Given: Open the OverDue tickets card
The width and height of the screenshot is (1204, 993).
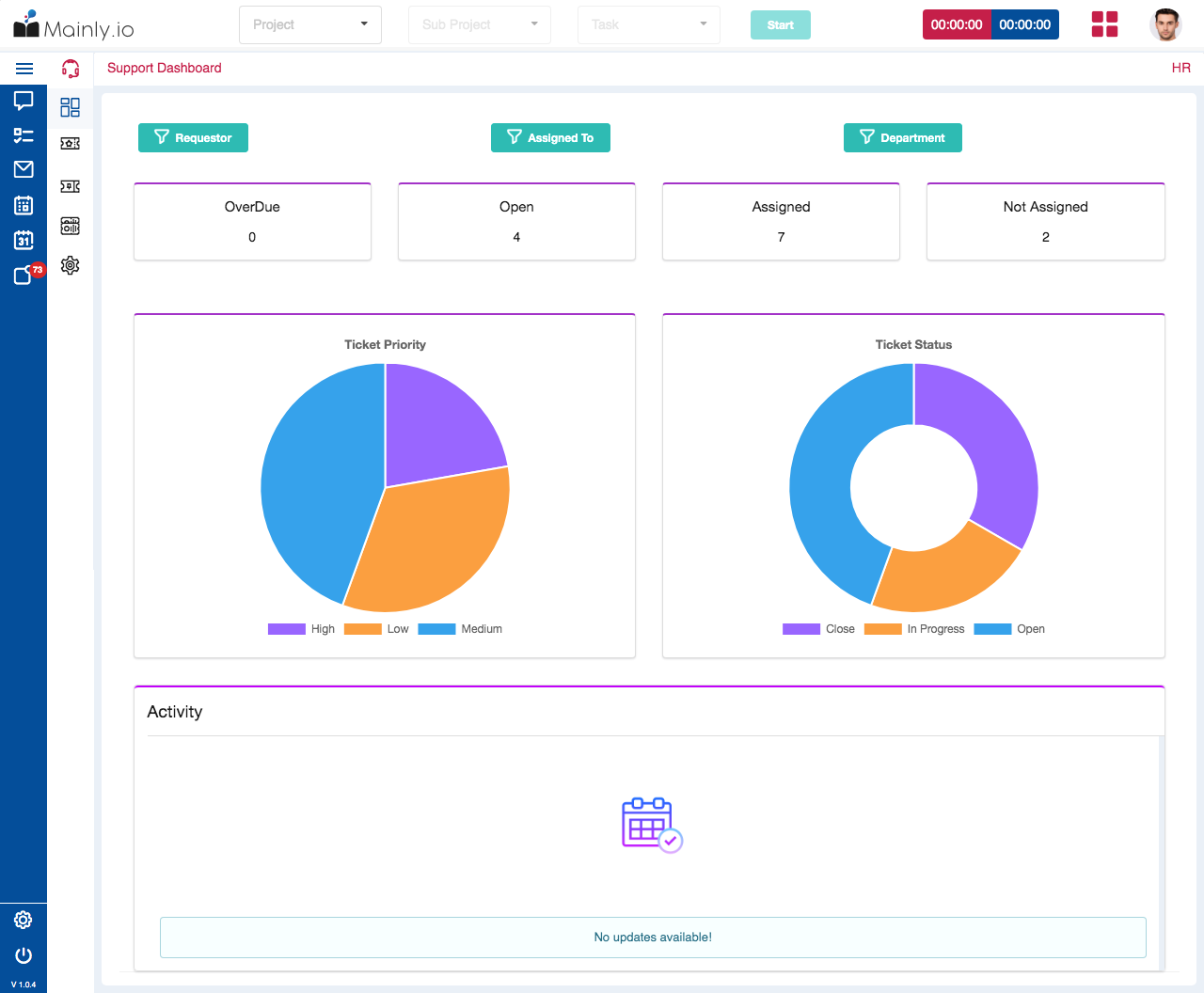Looking at the screenshot, I should click(x=252, y=222).
